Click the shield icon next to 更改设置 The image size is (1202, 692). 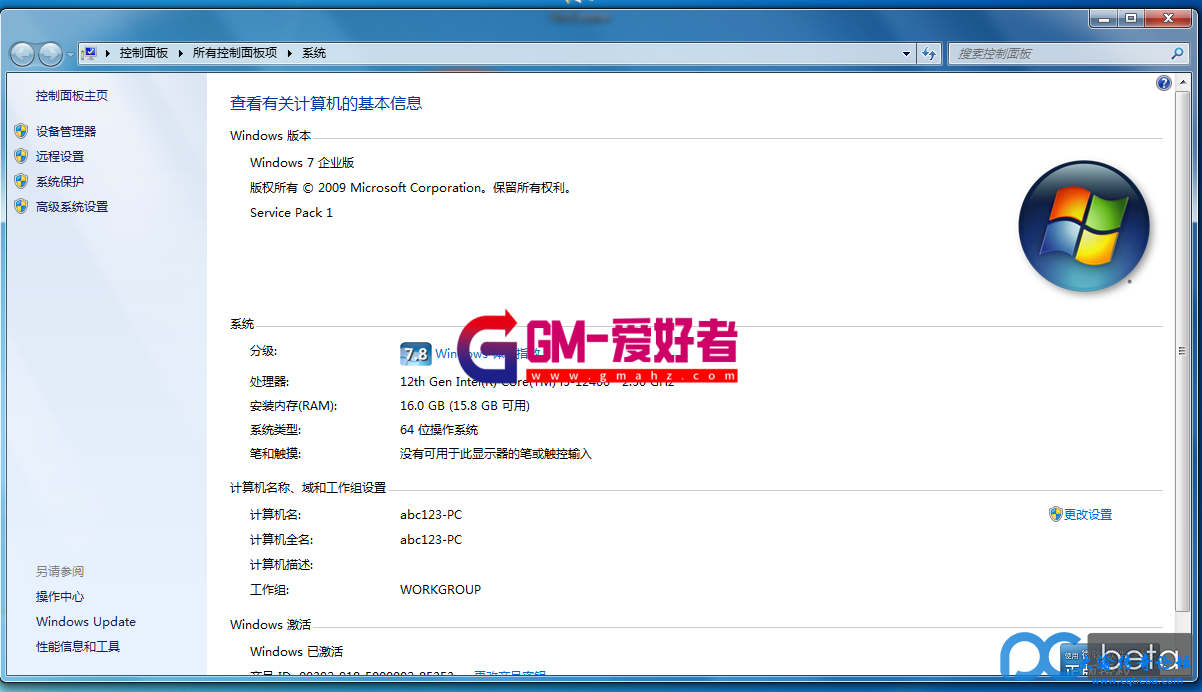(1055, 514)
